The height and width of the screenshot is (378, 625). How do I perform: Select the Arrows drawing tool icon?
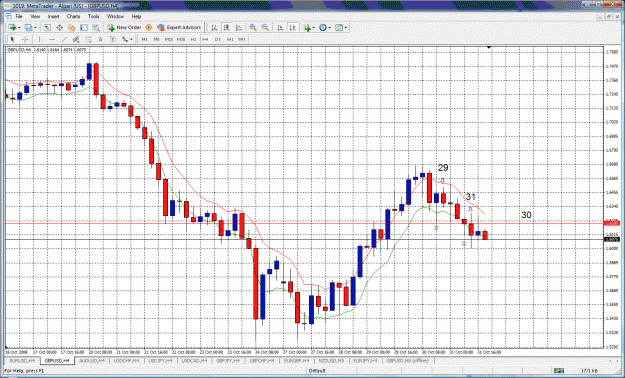125,39
